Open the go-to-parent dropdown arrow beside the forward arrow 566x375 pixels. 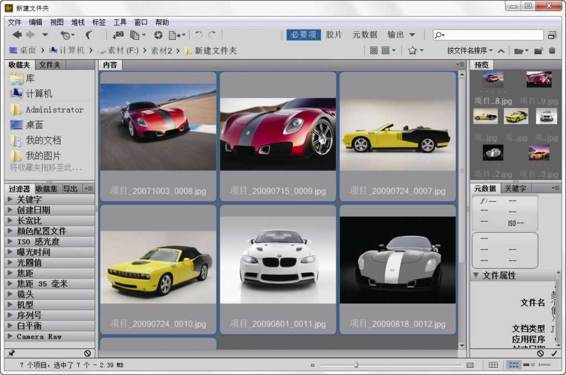pos(45,35)
